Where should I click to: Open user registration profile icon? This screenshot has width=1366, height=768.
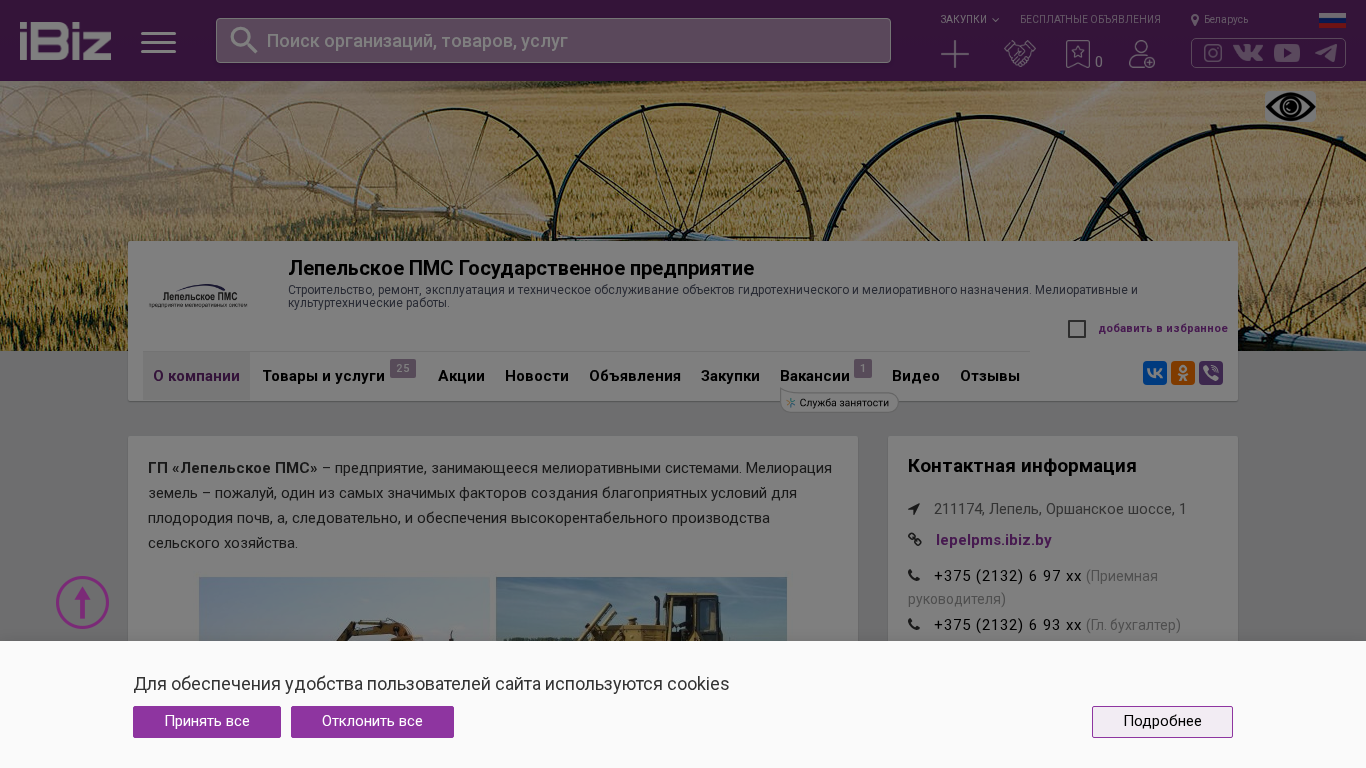click(x=1142, y=54)
